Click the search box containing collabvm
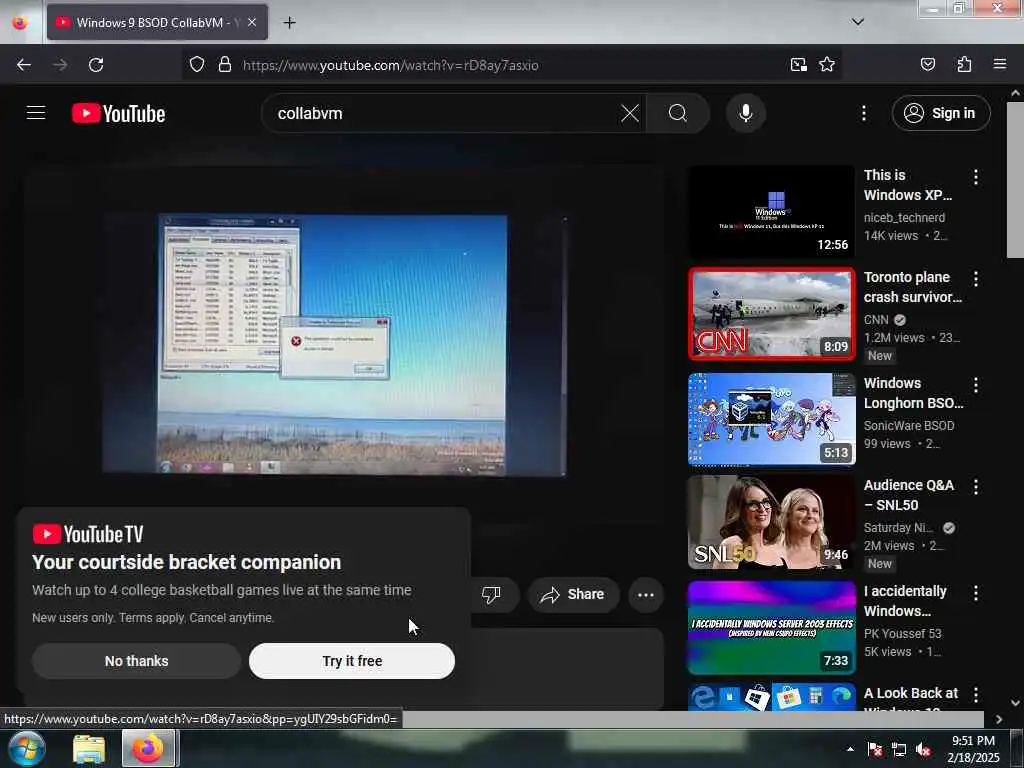The height and width of the screenshot is (768, 1024). (444, 113)
